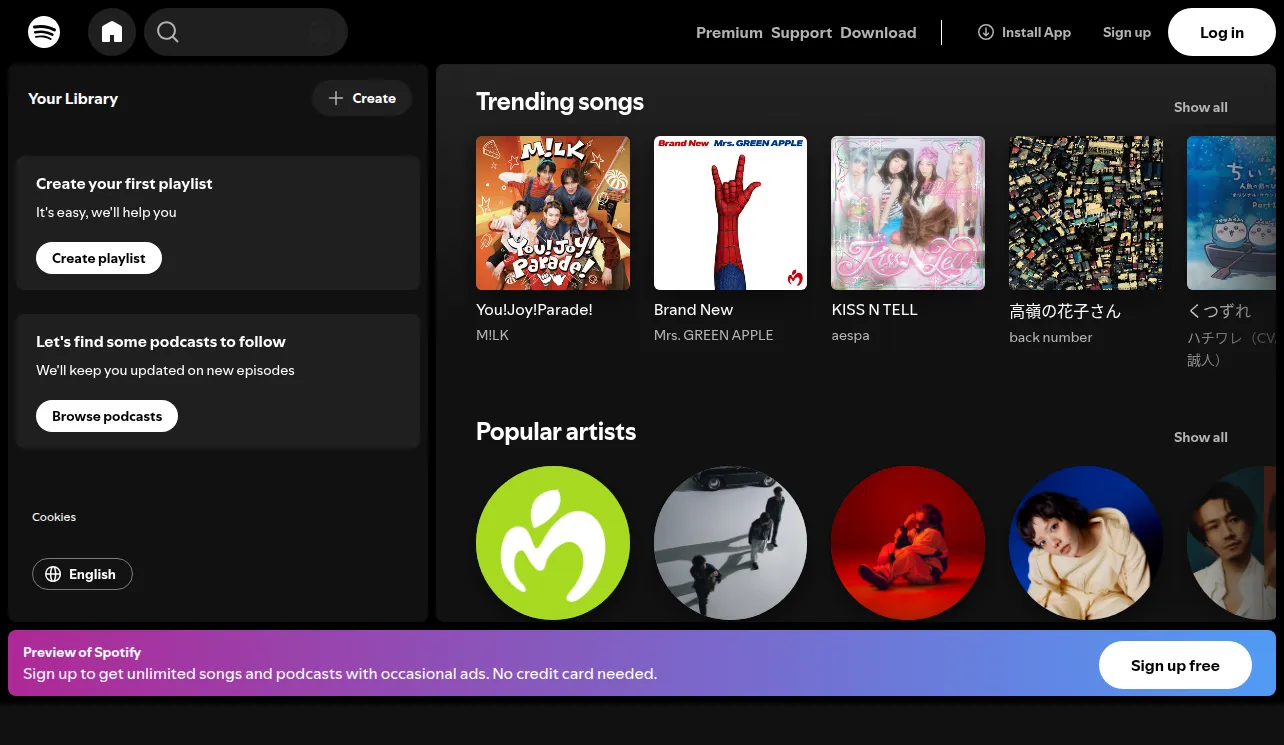Open the You!Joy!Parade! album cover
1284x745 pixels.
(553, 213)
